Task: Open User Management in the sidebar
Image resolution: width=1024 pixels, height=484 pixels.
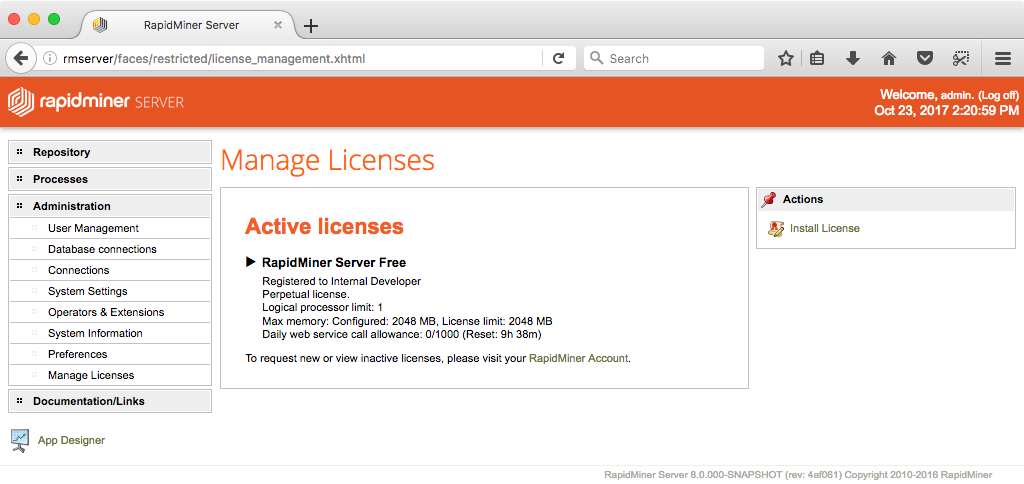Action: coord(93,228)
